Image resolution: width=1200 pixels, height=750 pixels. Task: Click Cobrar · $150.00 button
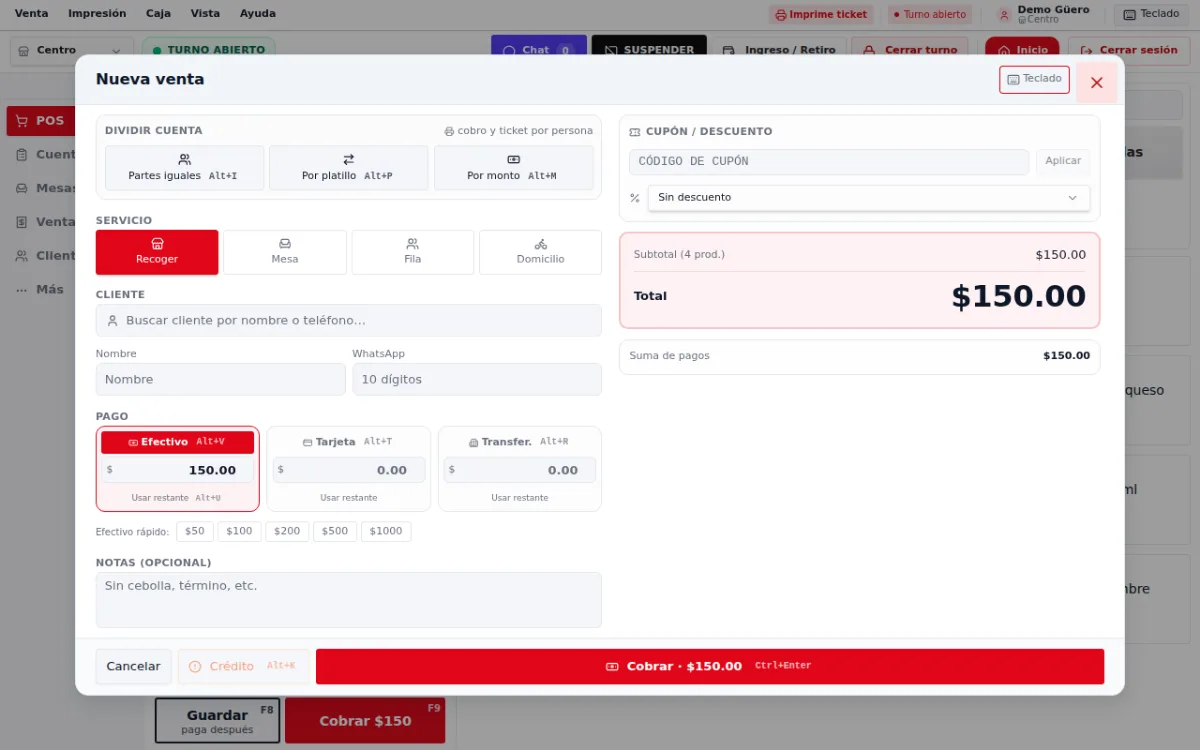point(710,667)
